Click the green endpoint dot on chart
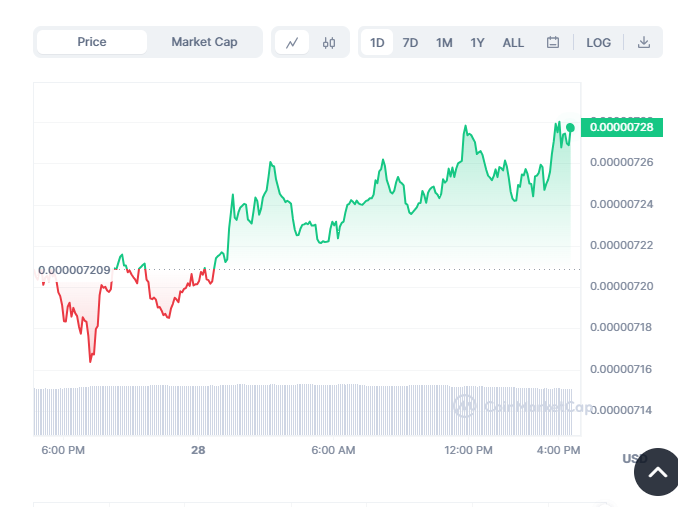This screenshot has width=678, height=507. coord(570,128)
